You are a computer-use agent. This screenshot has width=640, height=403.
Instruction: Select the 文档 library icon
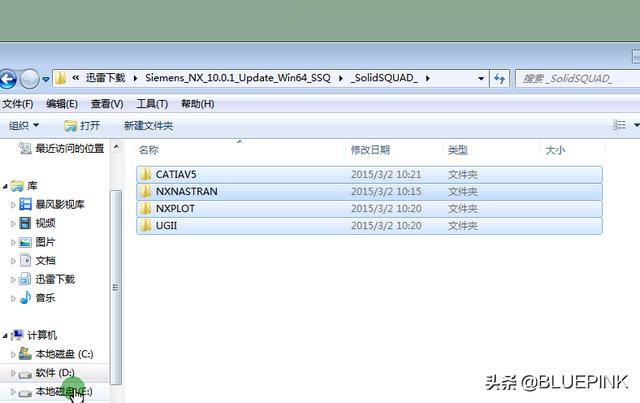point(25,260)
